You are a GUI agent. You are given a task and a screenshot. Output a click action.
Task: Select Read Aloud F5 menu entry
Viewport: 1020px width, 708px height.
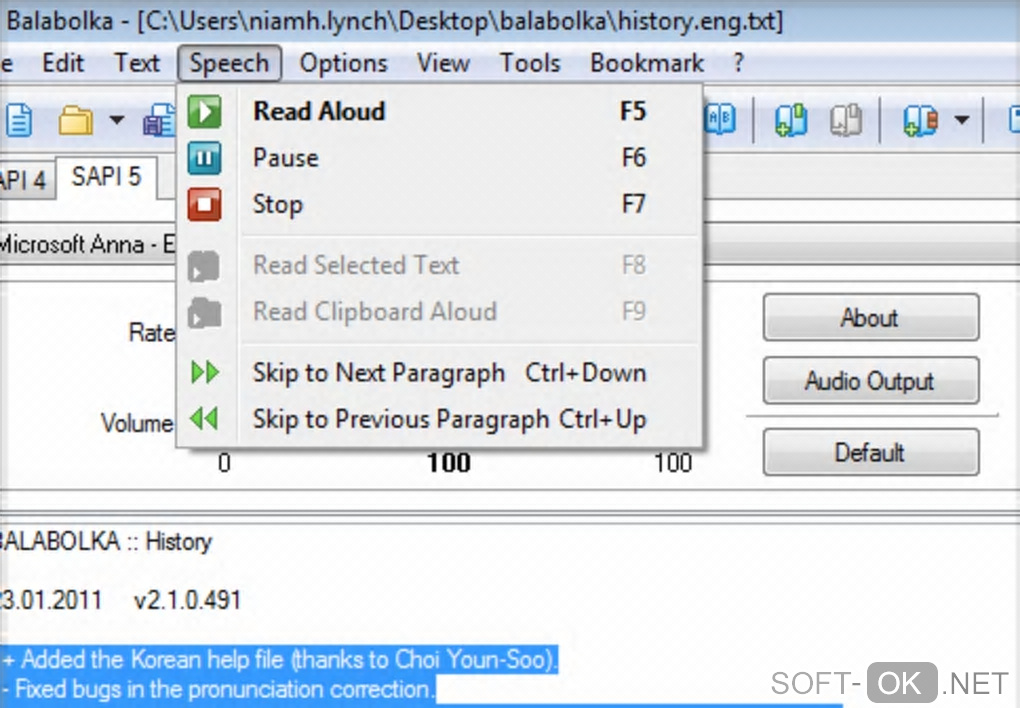click(440, 111)
